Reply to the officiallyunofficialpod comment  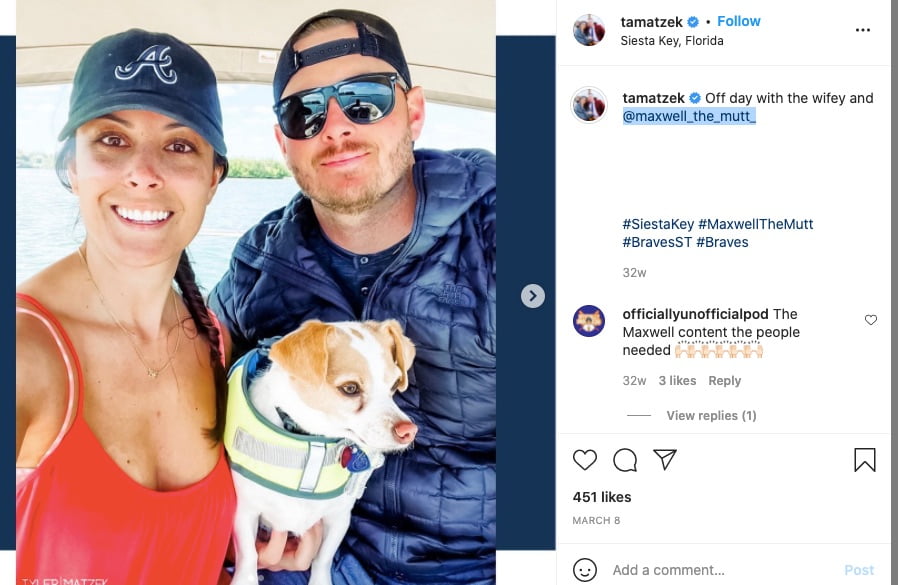tap(724, 380)
